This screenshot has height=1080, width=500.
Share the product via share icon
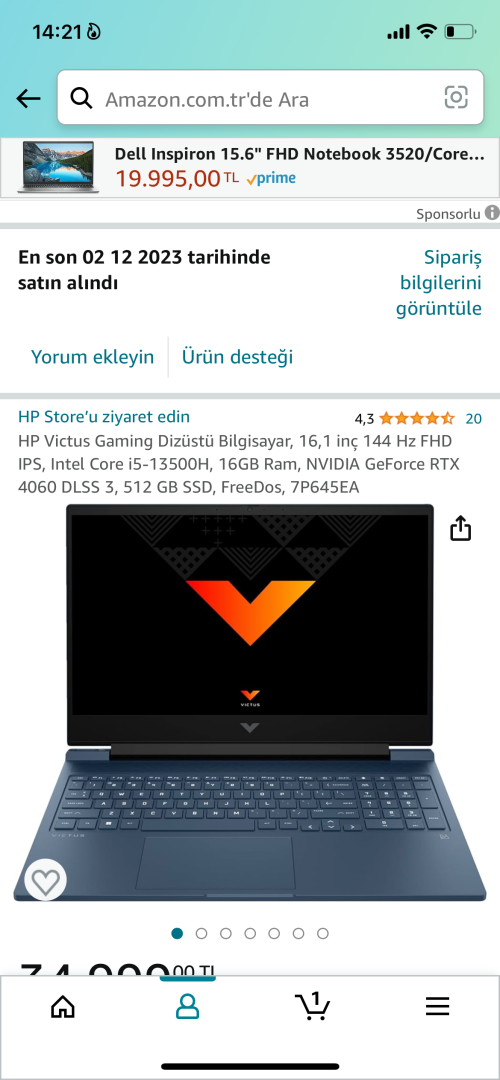click(461, 528)
